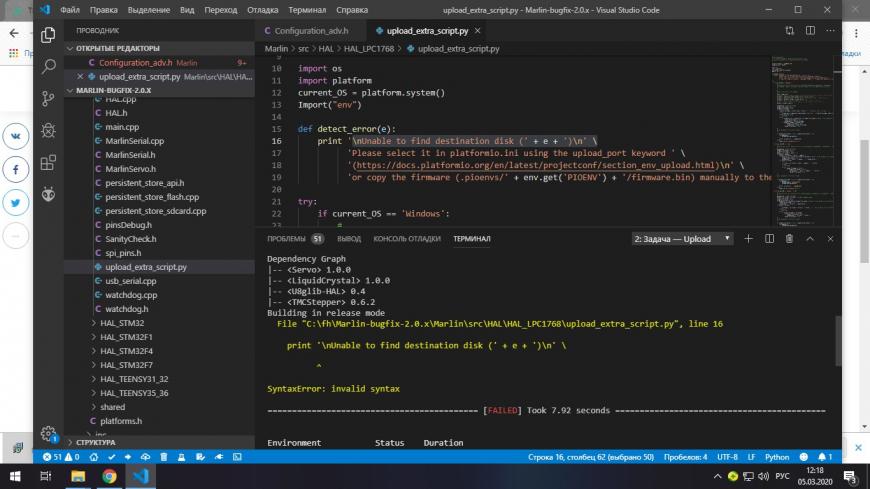Image resolution: width=870 pixels, height=489 pixels.
Task: Expand the HAL_STM32F7 folder
Action: click(x=126, y=365)
